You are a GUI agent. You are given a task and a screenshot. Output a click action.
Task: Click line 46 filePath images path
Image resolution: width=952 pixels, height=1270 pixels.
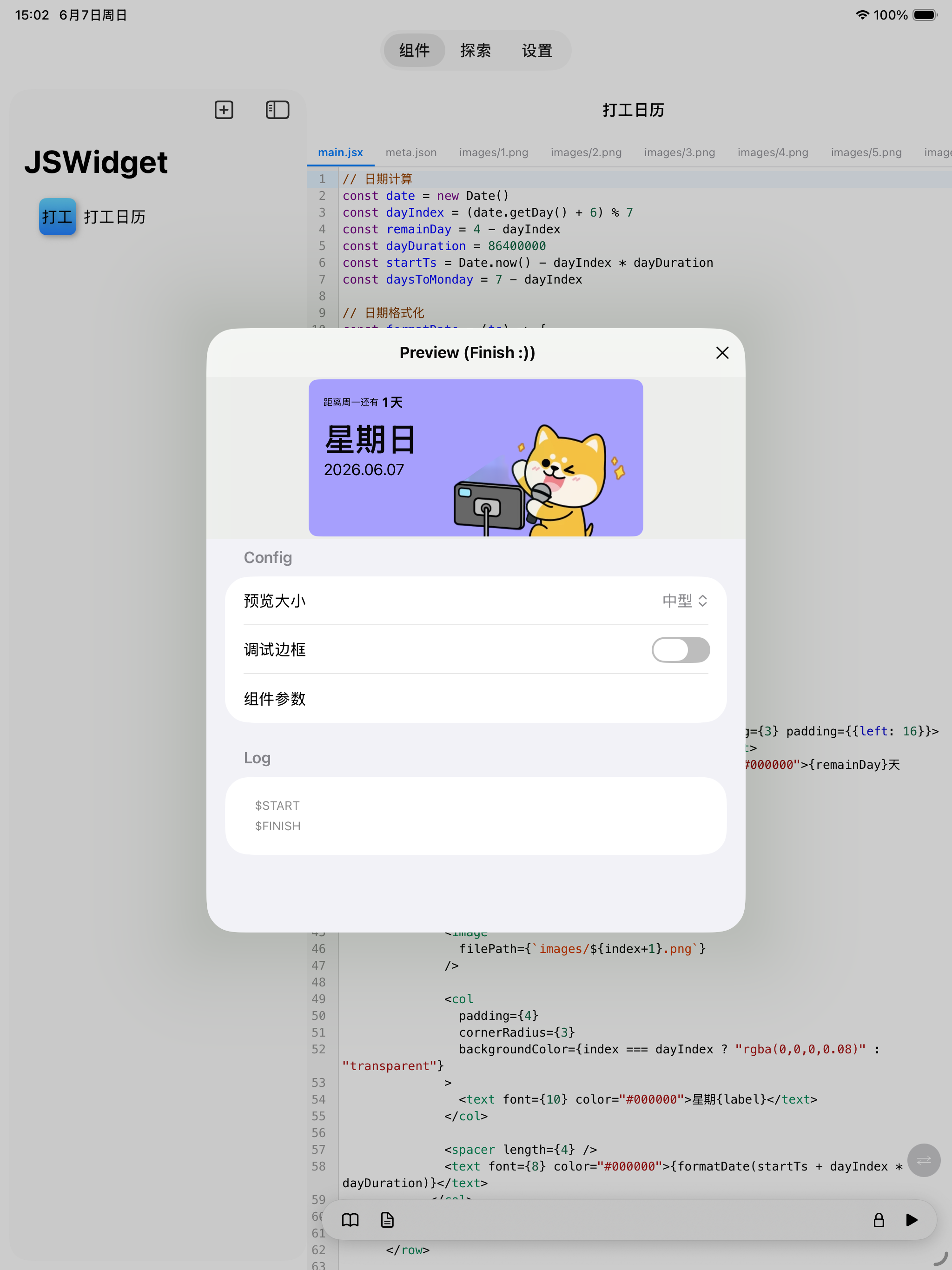tap(582, 948)
